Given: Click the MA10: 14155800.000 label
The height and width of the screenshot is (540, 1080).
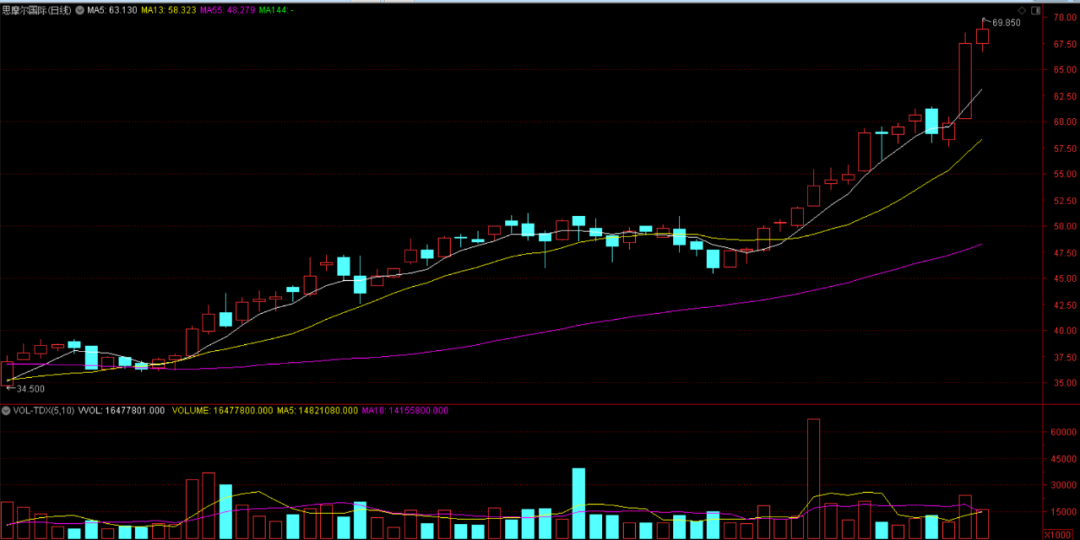Looking at the screenshot, I should tap(405, 411).
